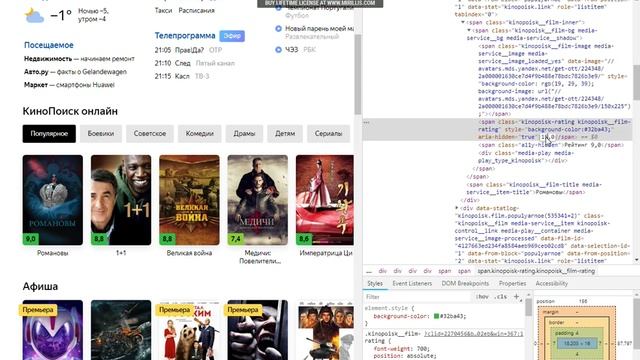Open the 1+1 film poster
The height and width of the screenshot is (360, 640).
pos(121,200)
